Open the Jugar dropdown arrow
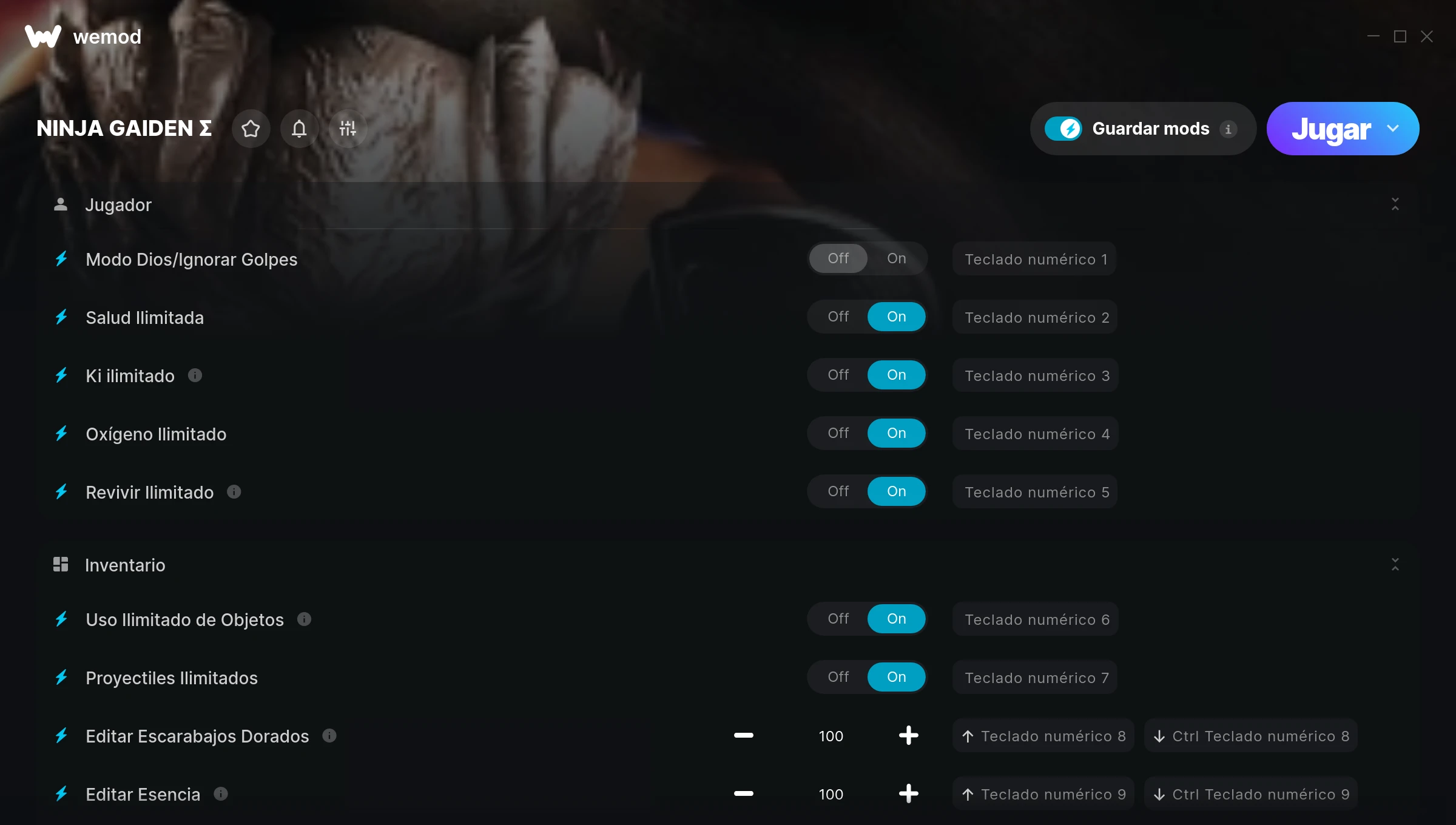Screen dimensions: 1456x825 (1393, 129)
